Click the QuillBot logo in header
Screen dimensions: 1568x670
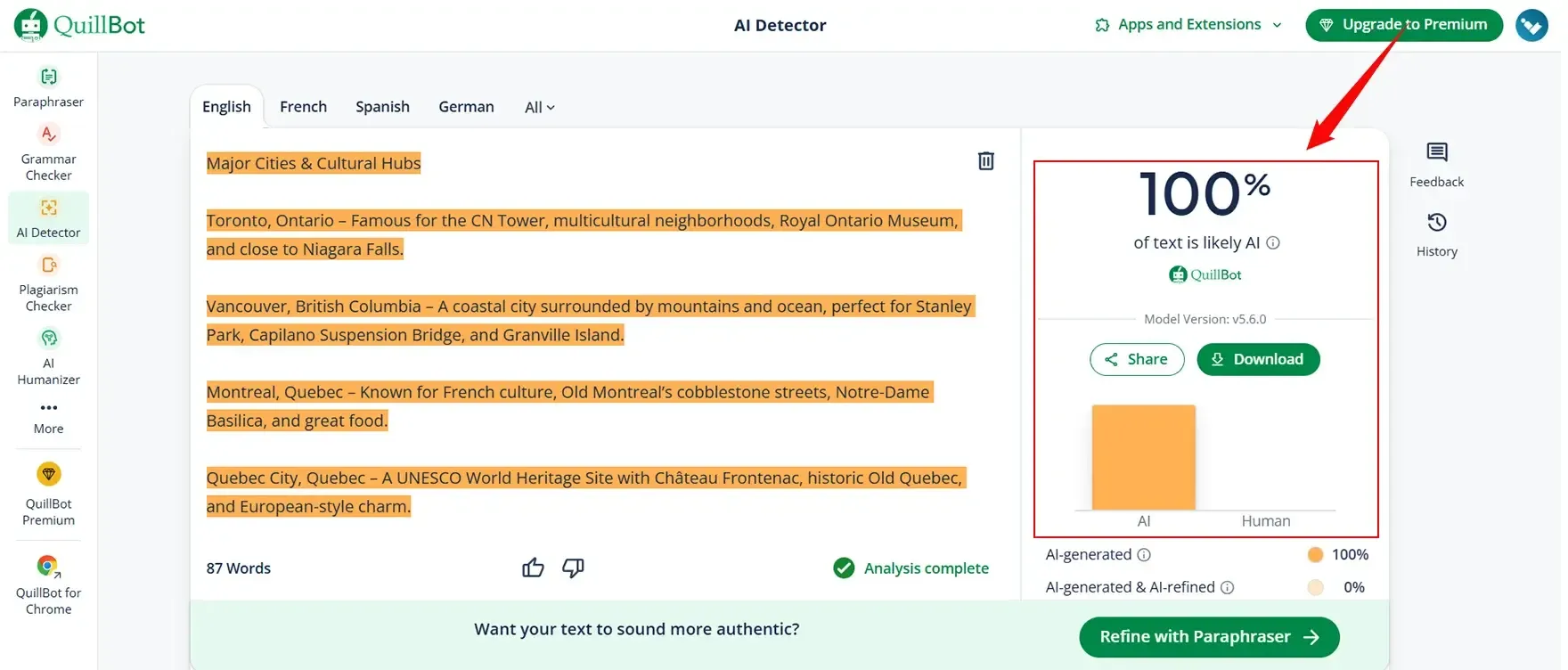pos(79,25)
